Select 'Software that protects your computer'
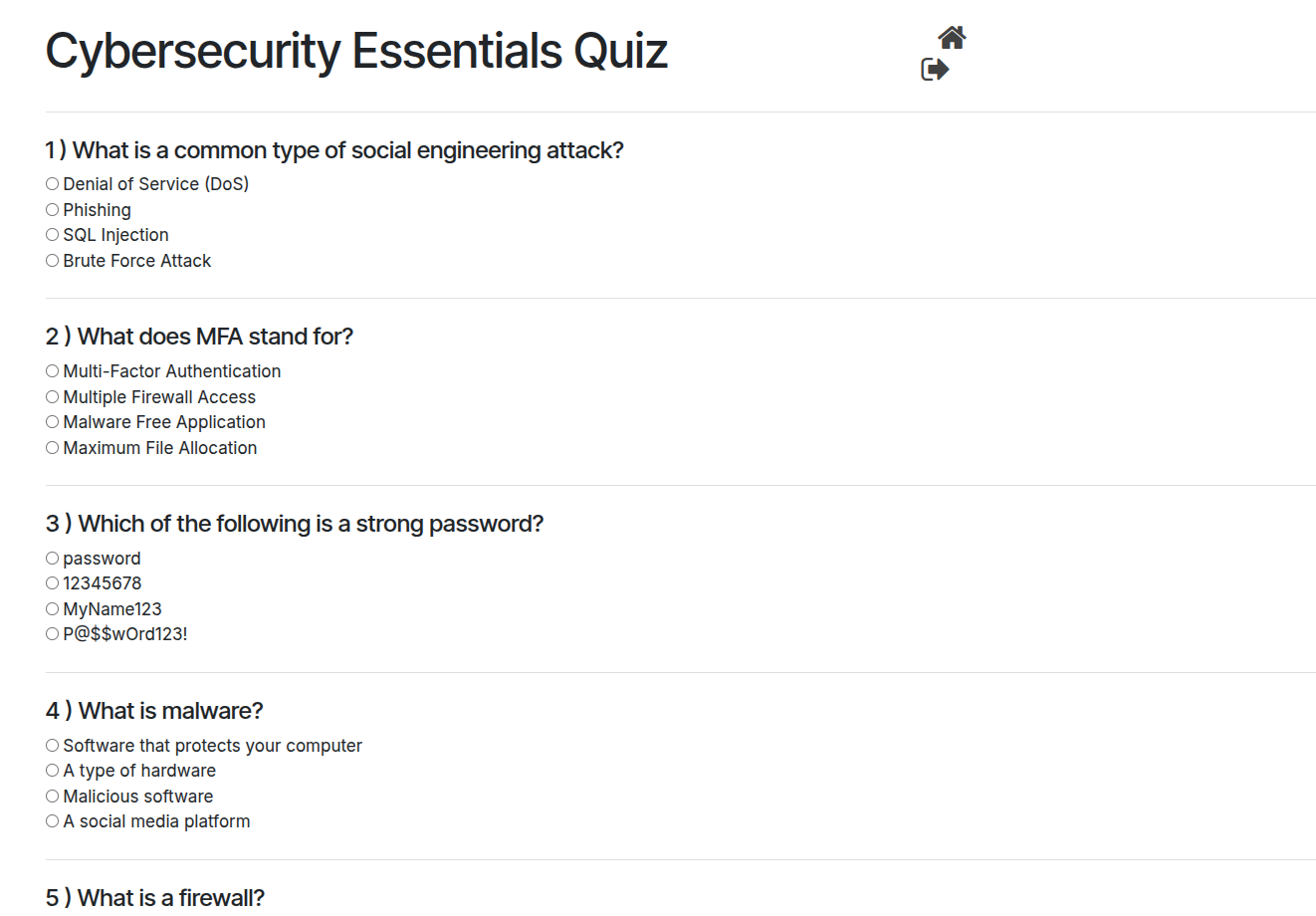The height and width of the screenshot is (916, 1316). coord(52,746)
